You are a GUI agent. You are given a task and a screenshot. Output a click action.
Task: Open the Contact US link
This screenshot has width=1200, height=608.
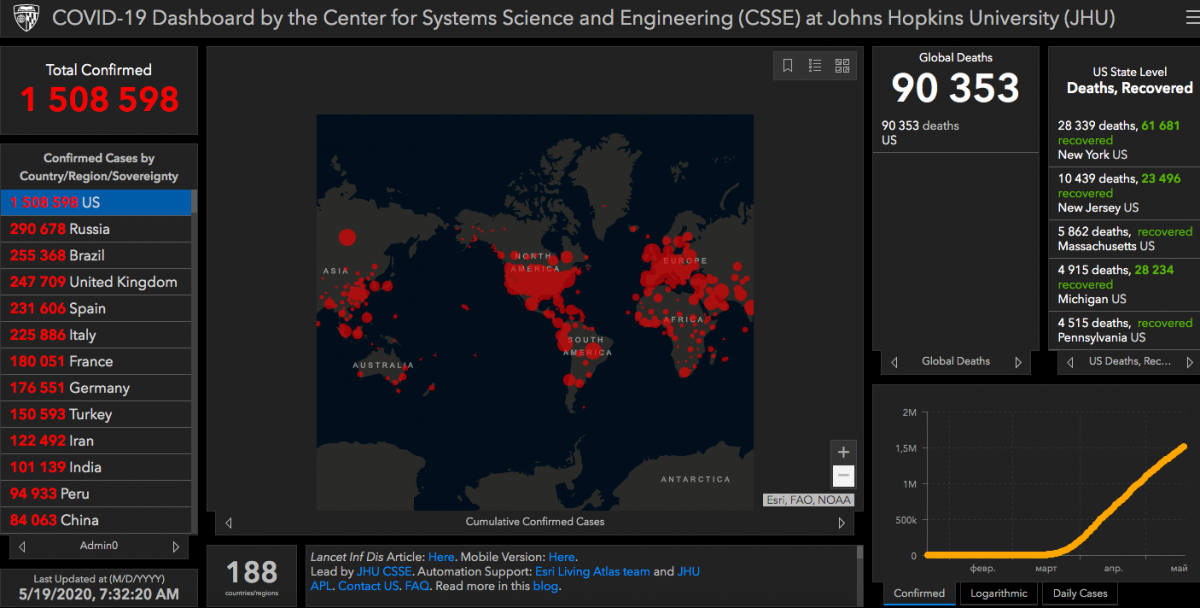click(x=368, y=586)
